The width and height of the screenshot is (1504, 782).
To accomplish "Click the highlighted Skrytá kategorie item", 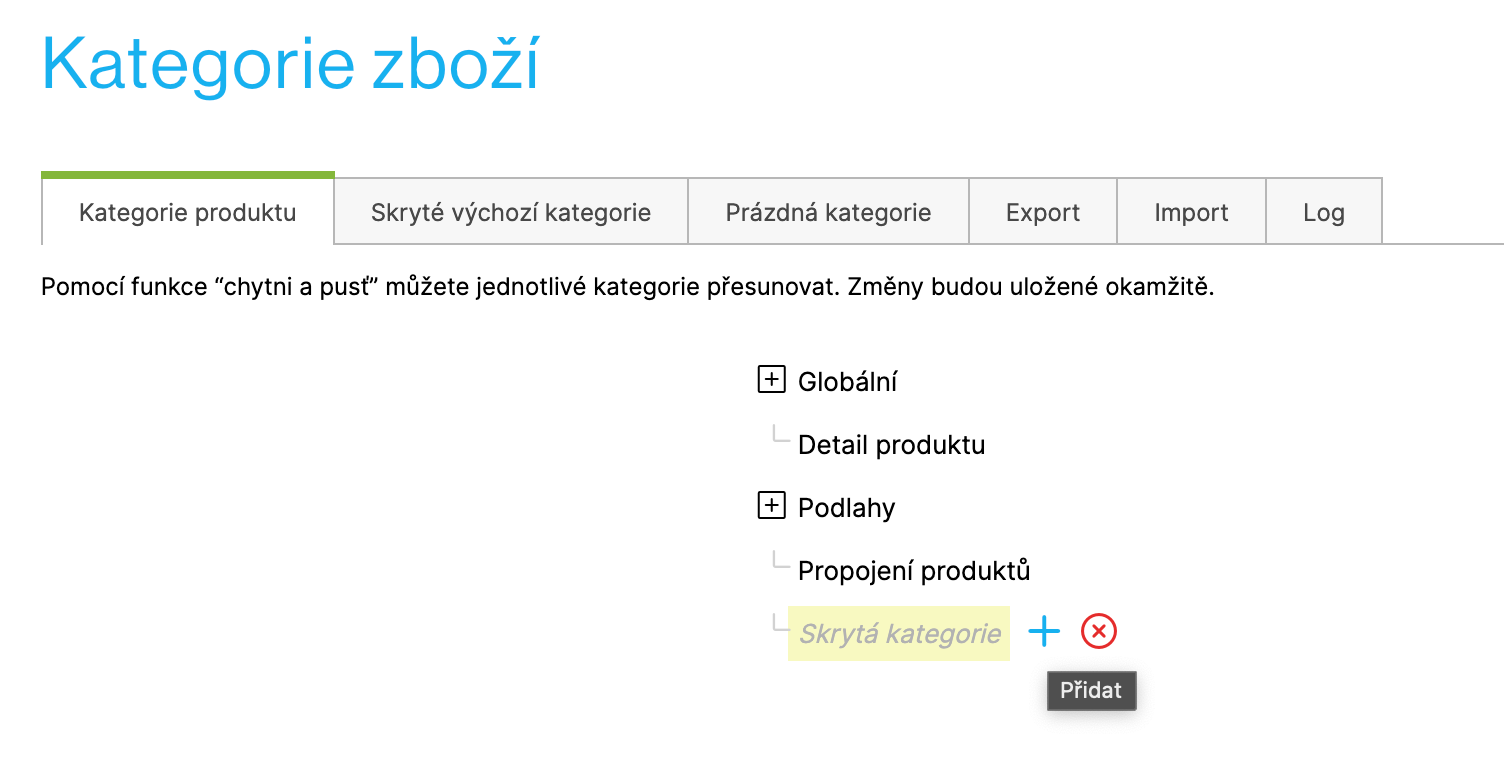I will click(x=899, y=633).
